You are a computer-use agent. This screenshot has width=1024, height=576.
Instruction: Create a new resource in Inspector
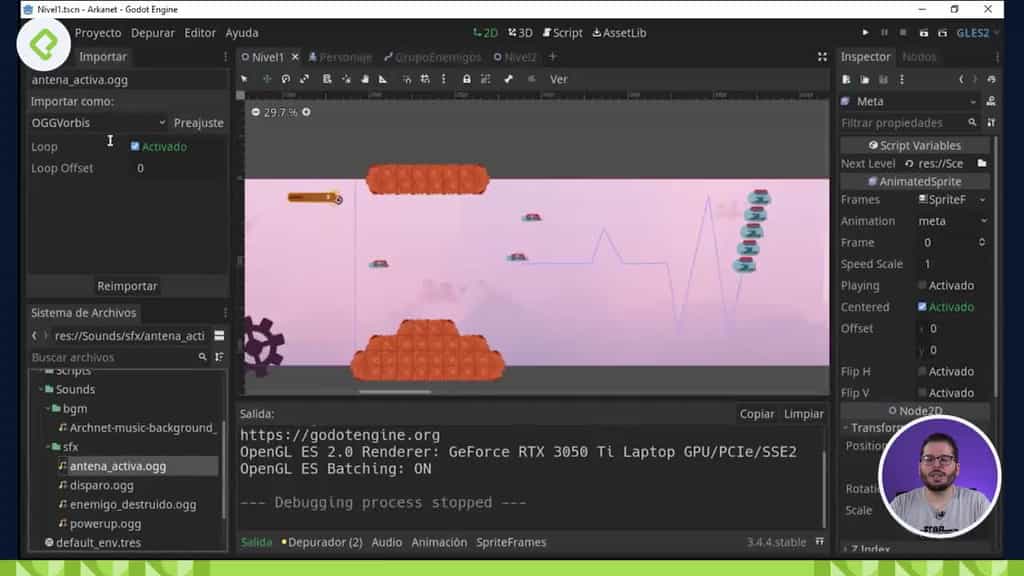pyautogui.click(x=846, y=79)
